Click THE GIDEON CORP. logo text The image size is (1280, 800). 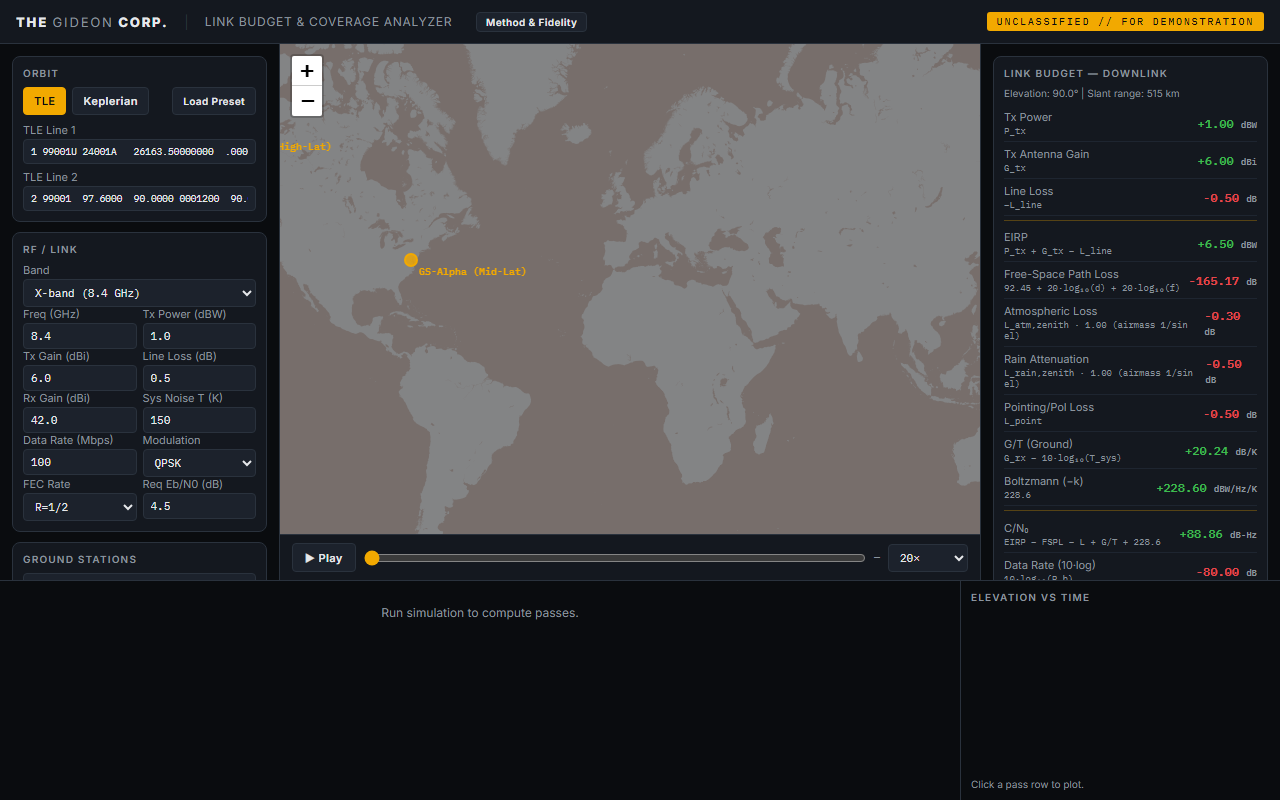(x=92, y=22)
